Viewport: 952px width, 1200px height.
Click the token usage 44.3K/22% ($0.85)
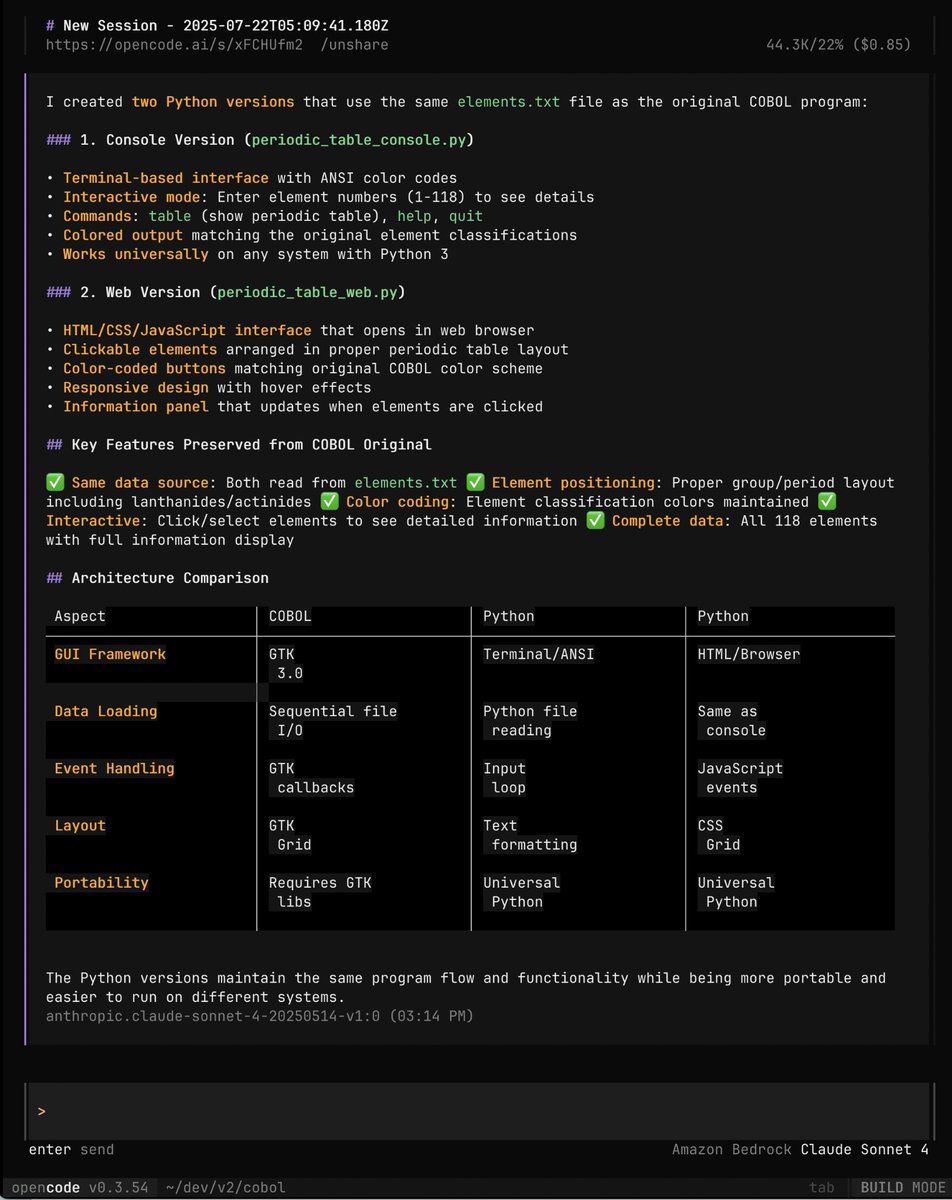838,45
